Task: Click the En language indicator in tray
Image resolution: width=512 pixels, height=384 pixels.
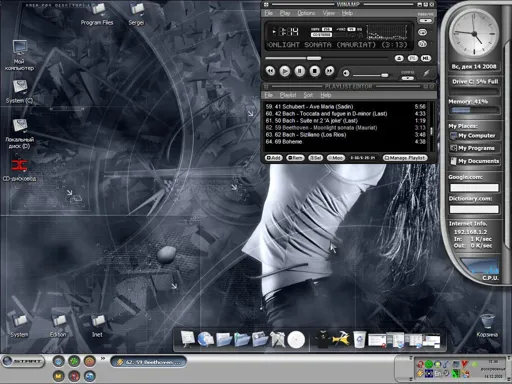Action: pos(438,374)
